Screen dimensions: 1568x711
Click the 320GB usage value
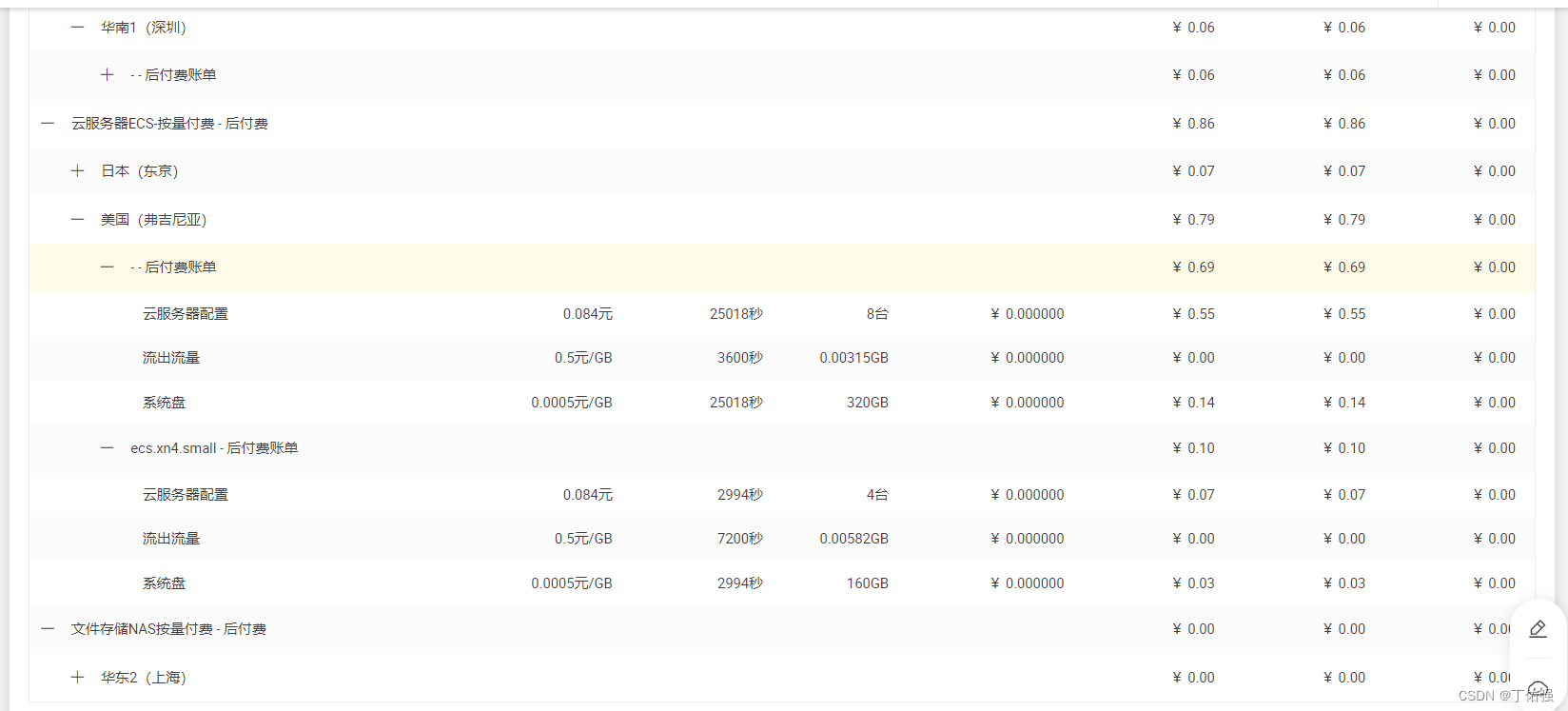coord(867,403)
